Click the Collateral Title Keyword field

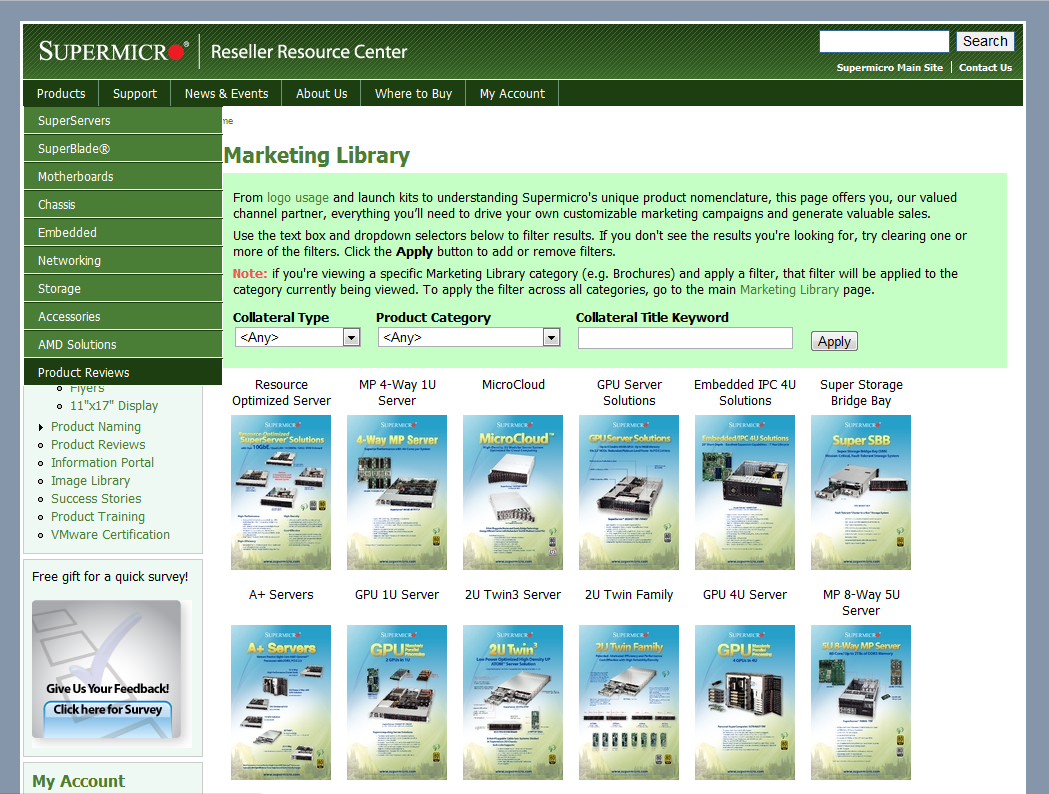click(x=685, y=338)
